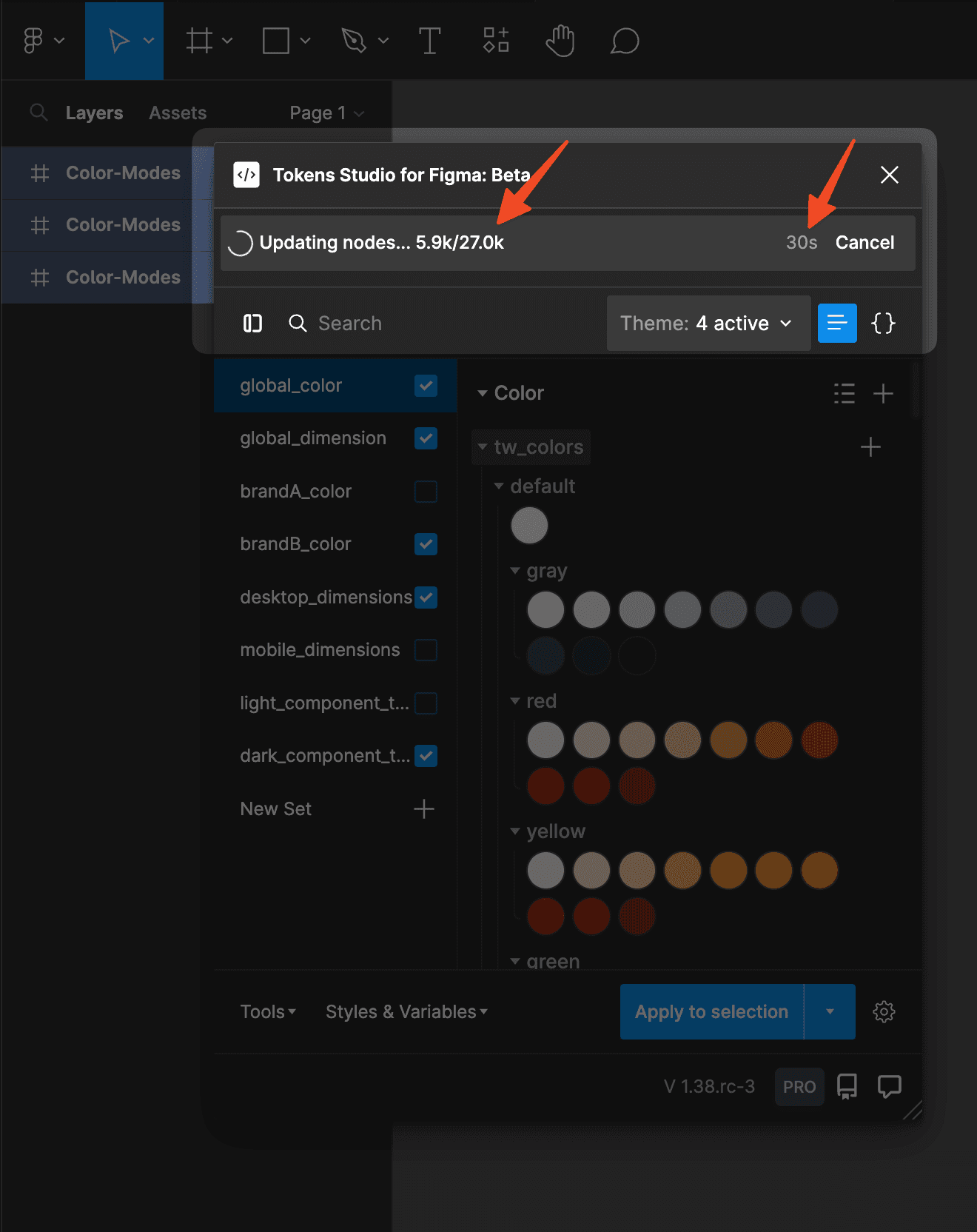
Task: Open the Figma main menu icon
Action: 34,41
